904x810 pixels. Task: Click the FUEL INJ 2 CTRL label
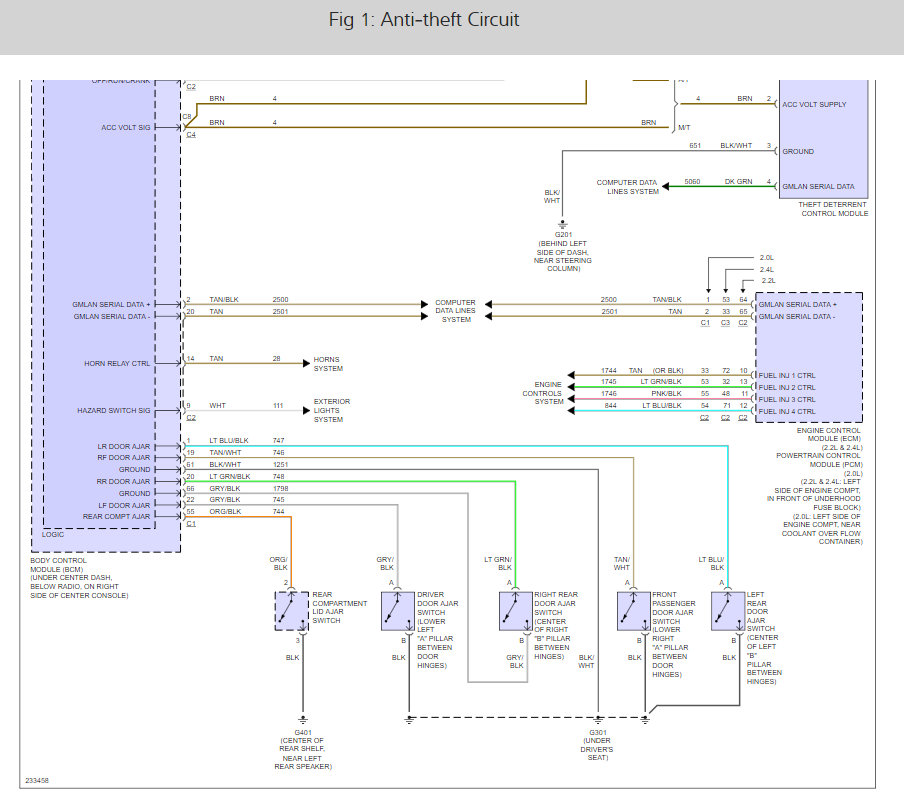[x=787, y=387]
